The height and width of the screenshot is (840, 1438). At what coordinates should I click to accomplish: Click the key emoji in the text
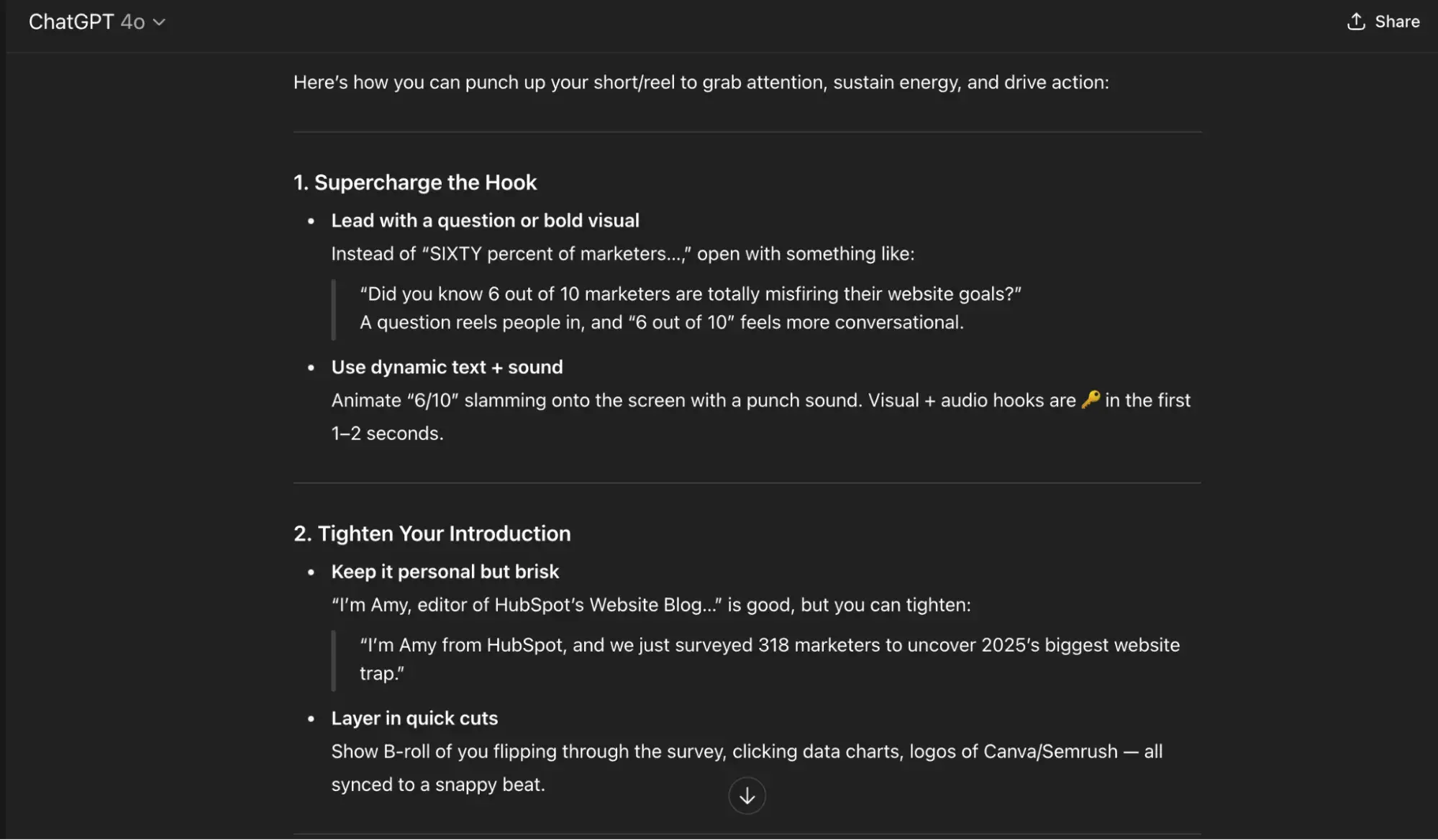[x=1091, y=399]
